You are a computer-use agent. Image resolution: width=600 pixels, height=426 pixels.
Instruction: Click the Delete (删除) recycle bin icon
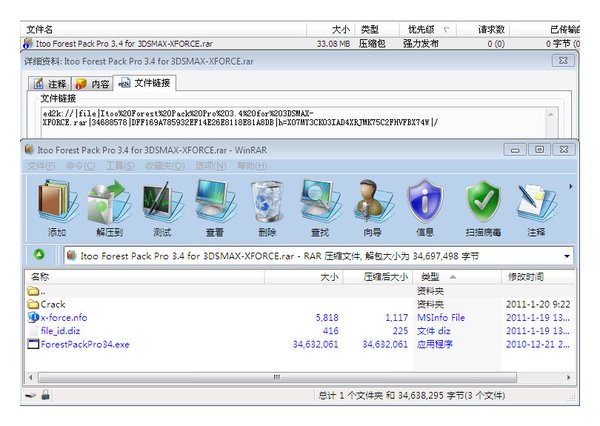click(x=267, y=207)
